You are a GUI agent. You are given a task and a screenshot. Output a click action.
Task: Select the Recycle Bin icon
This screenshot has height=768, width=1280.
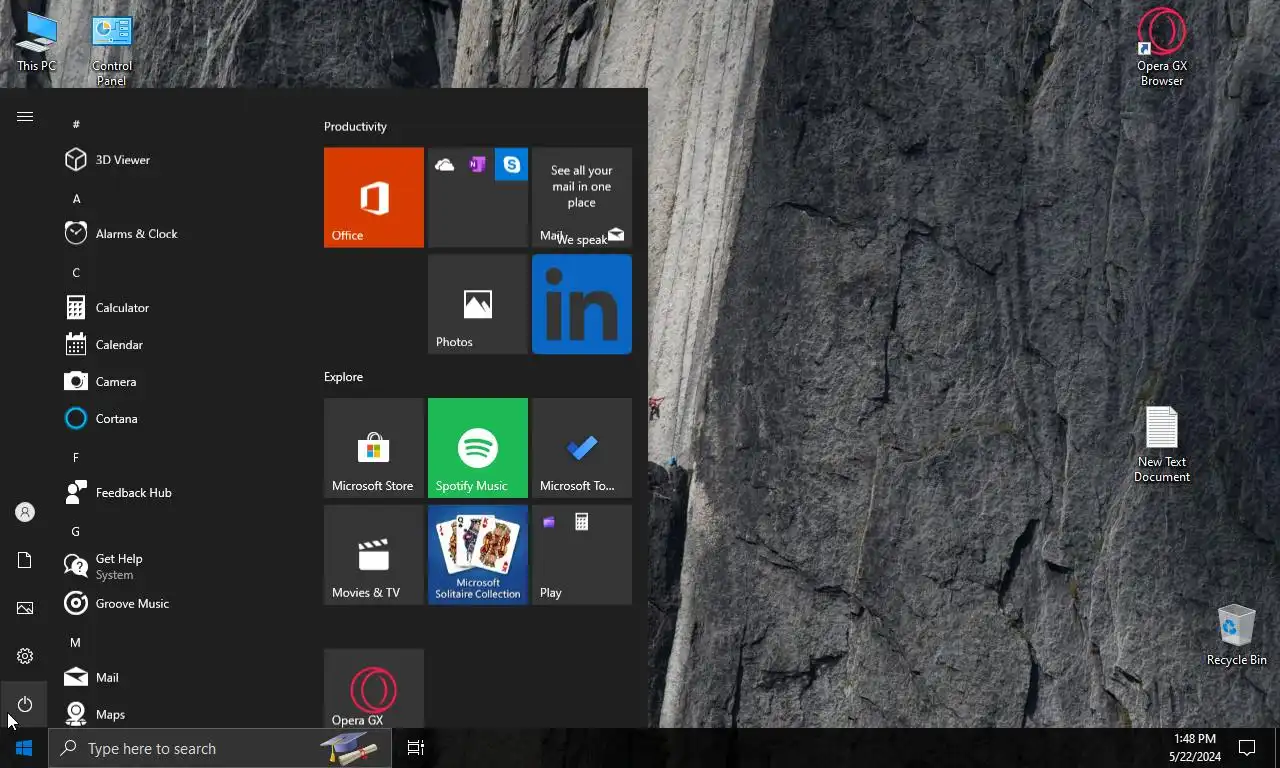(x=1237, y=635)
